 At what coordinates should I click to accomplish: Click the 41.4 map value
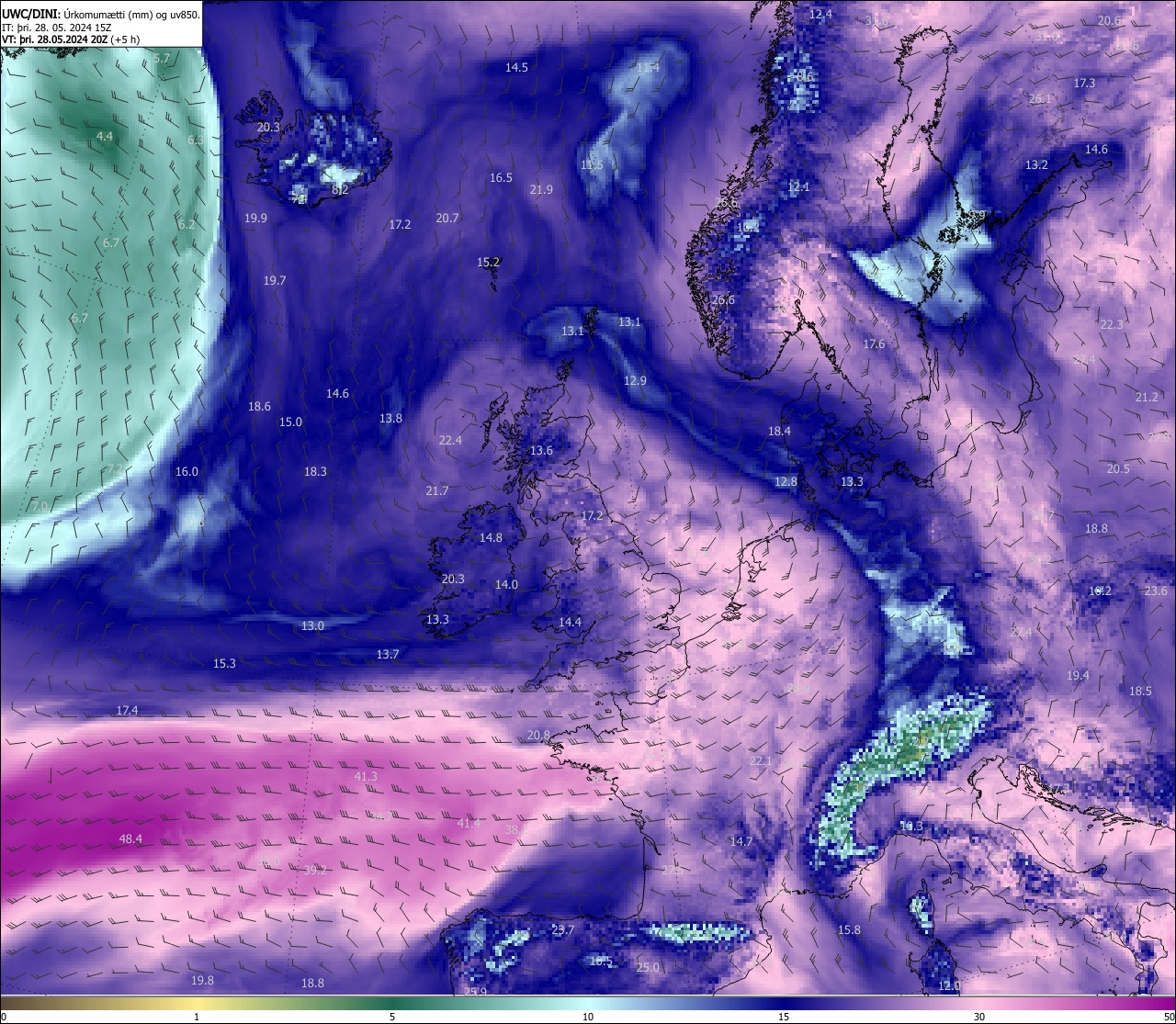[x=469, y=823]
